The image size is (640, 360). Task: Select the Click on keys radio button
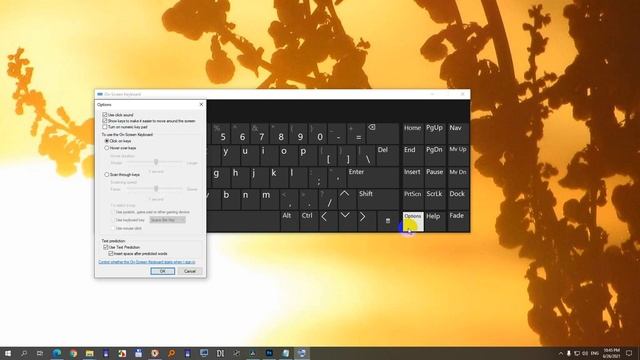coord(107,141)
